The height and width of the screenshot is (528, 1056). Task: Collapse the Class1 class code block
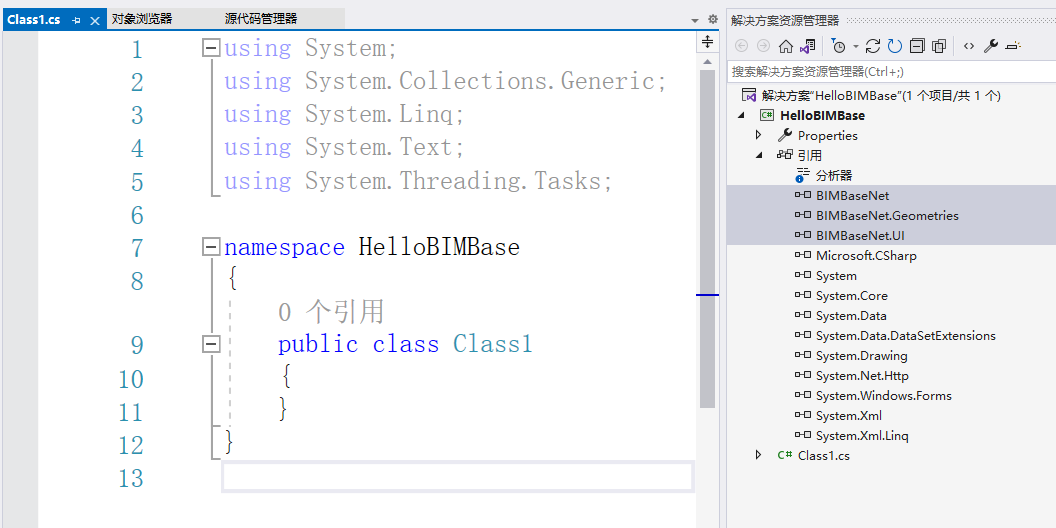[210, 344]
